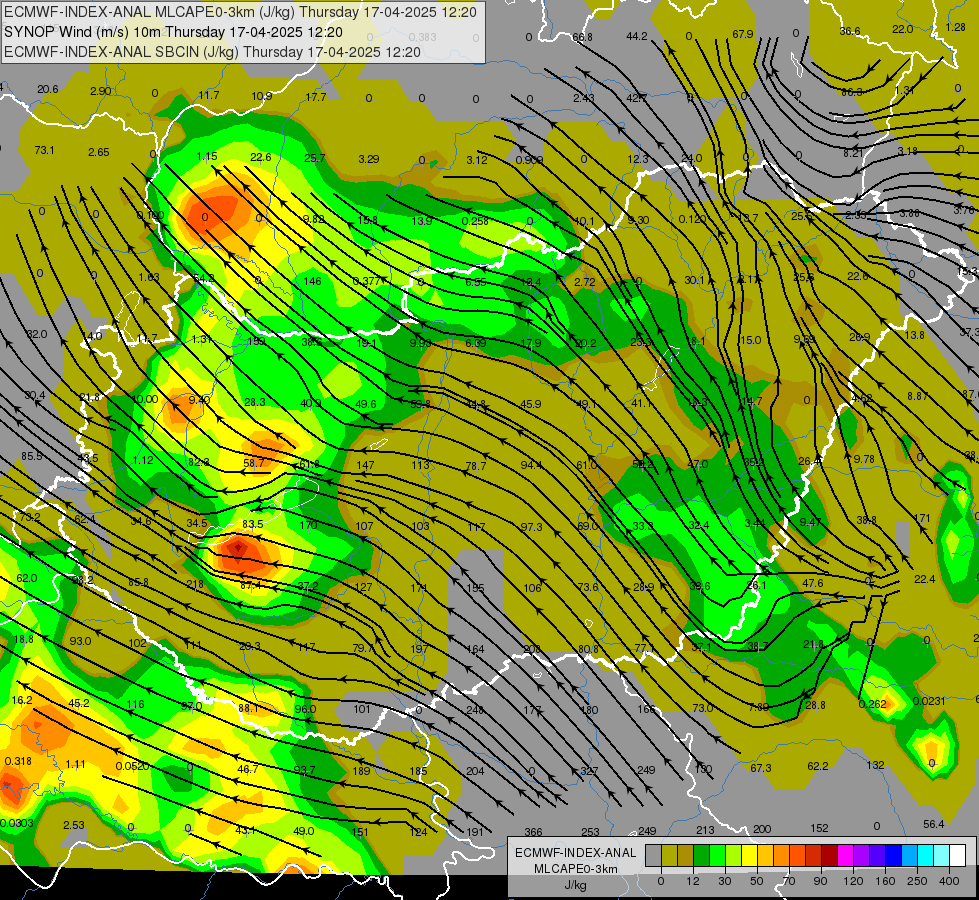Click the map value 67.9
979x900 pixels.
(x=743, y=34)
